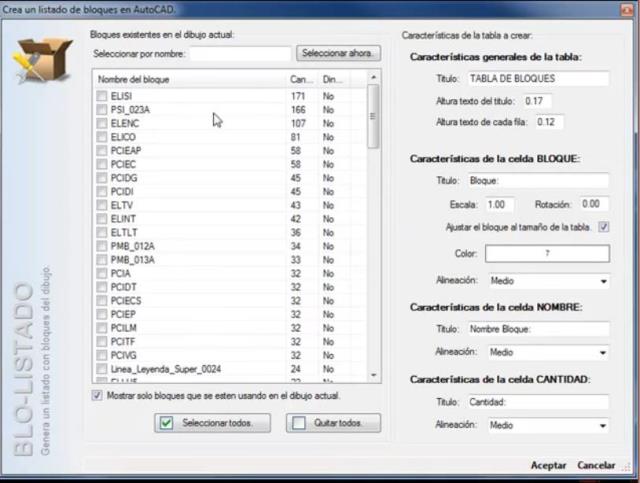The image size is (640, 483).
Task: Tick the PCIVG block checkbox
Action: (x=102, y=355)
